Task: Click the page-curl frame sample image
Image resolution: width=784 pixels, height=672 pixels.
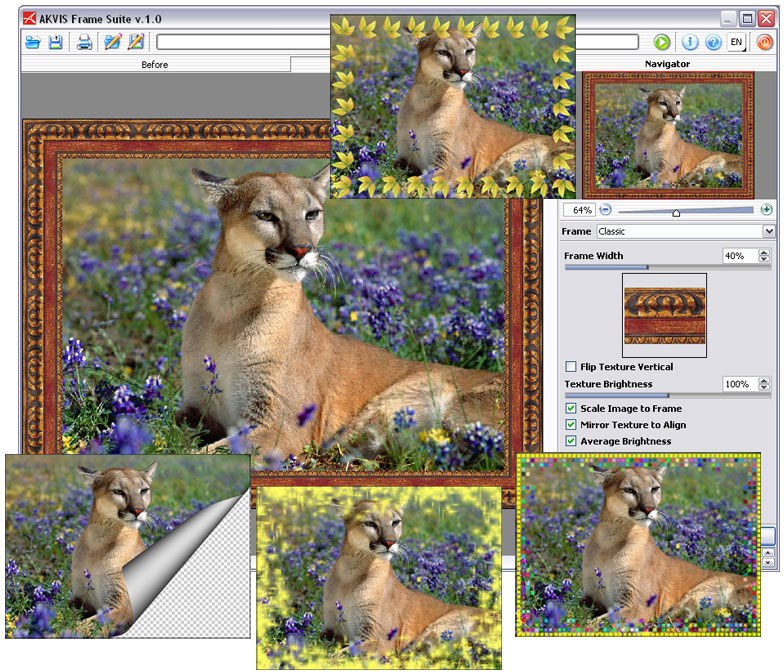Action: [x=128, y=546]
